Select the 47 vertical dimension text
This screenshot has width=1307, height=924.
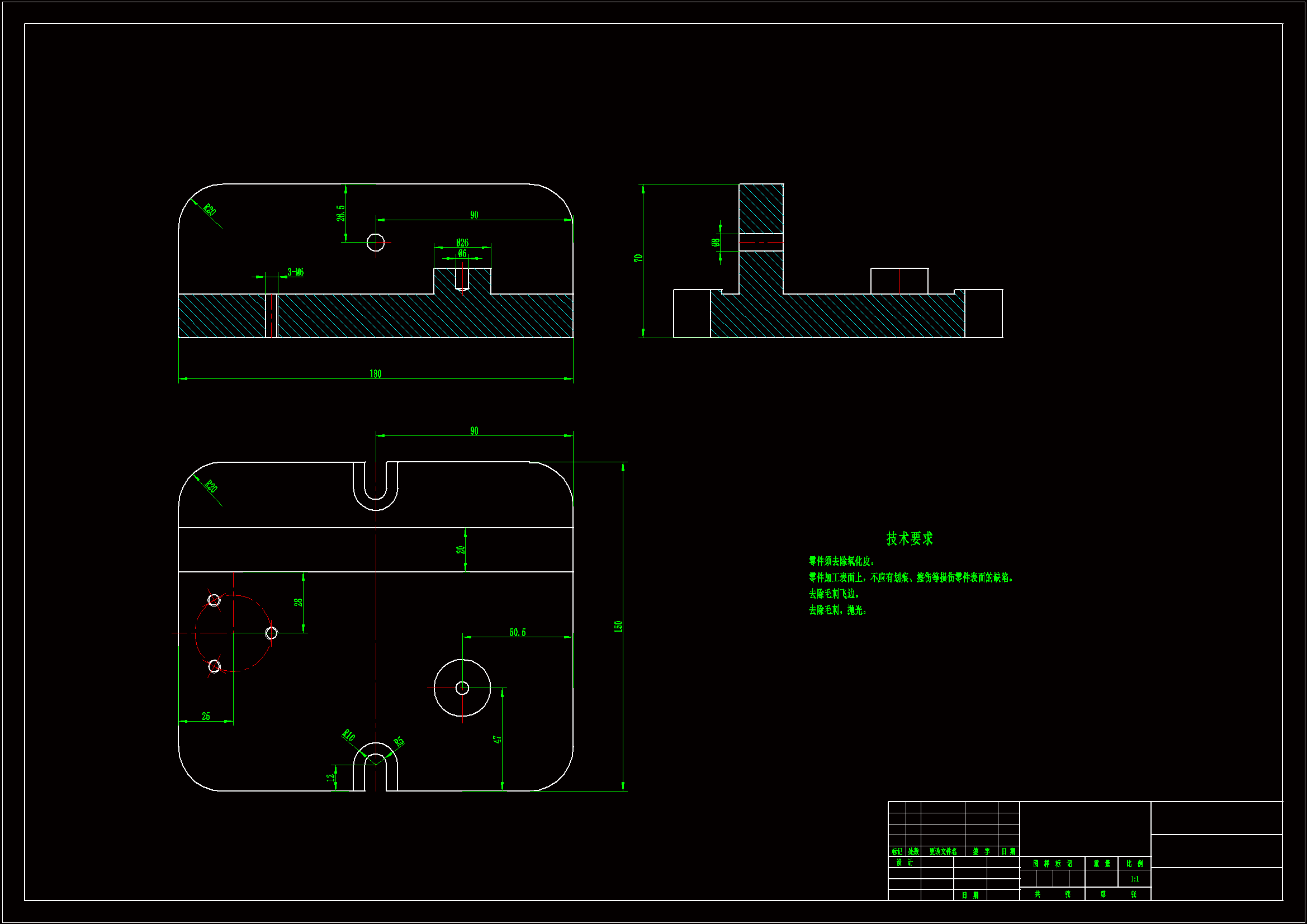(497, 740)
